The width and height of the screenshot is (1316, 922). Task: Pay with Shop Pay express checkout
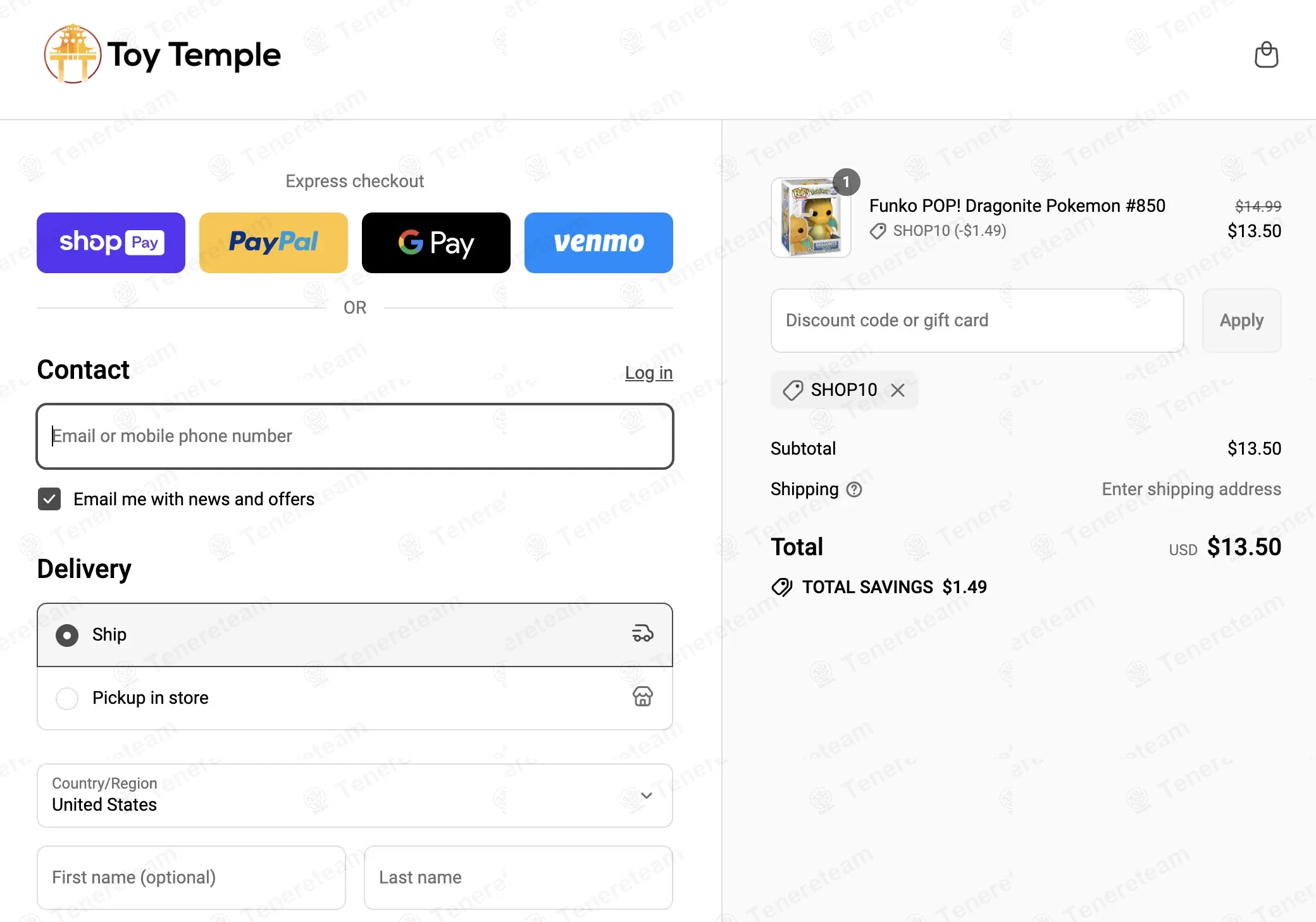point(111,243)
